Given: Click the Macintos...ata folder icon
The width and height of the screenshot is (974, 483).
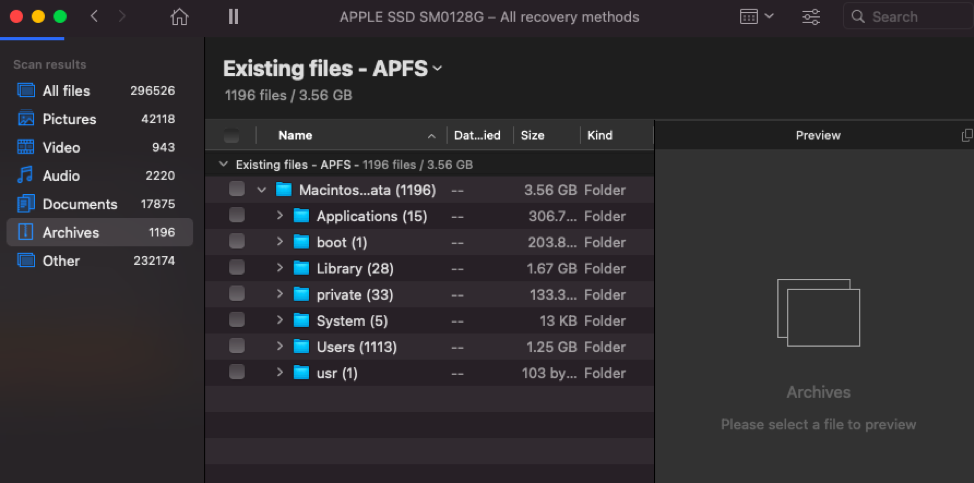Looking at the screenshot, I should (x=284, y=189).
